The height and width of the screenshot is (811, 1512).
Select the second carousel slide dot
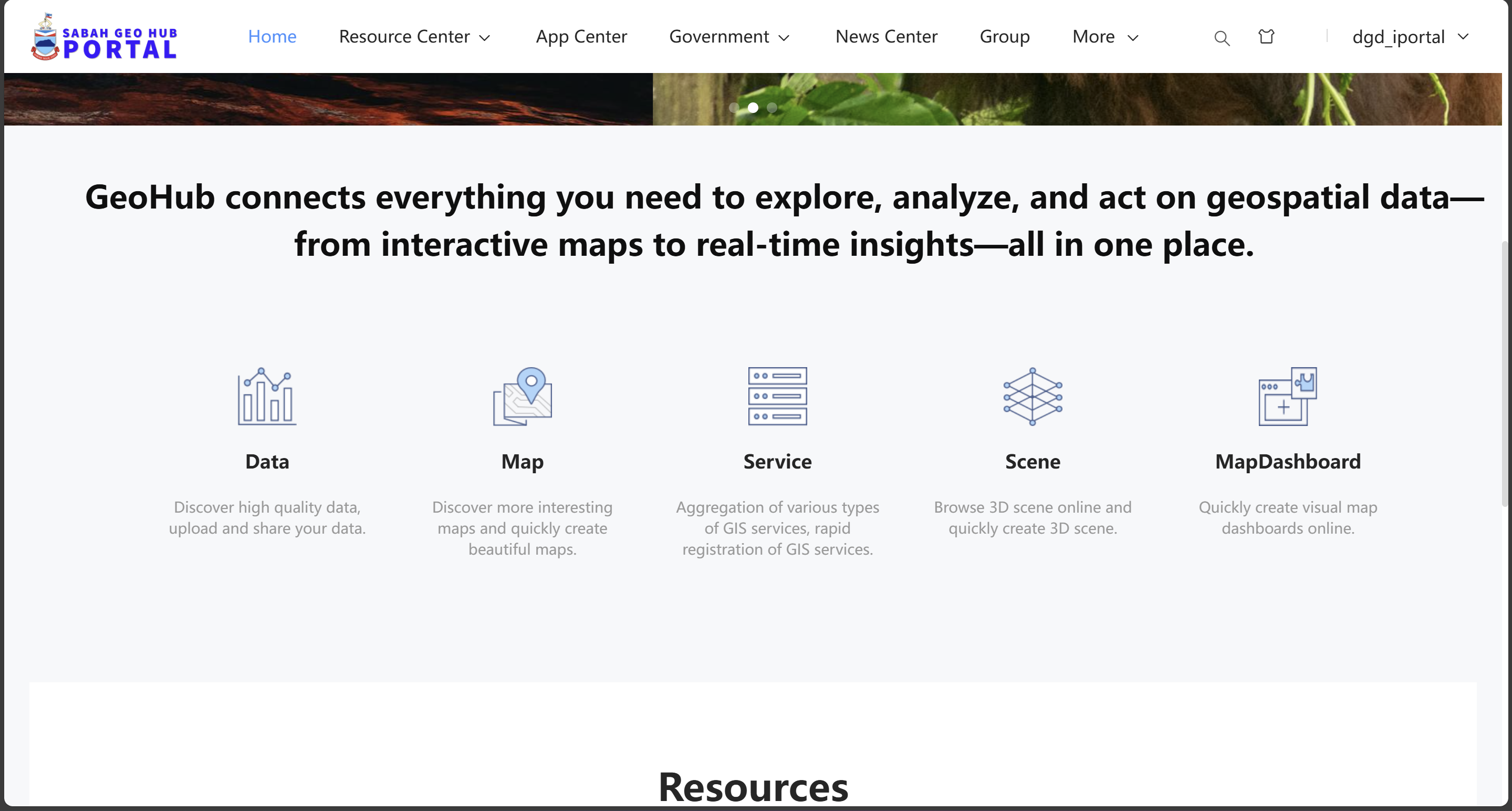point(753,108)
